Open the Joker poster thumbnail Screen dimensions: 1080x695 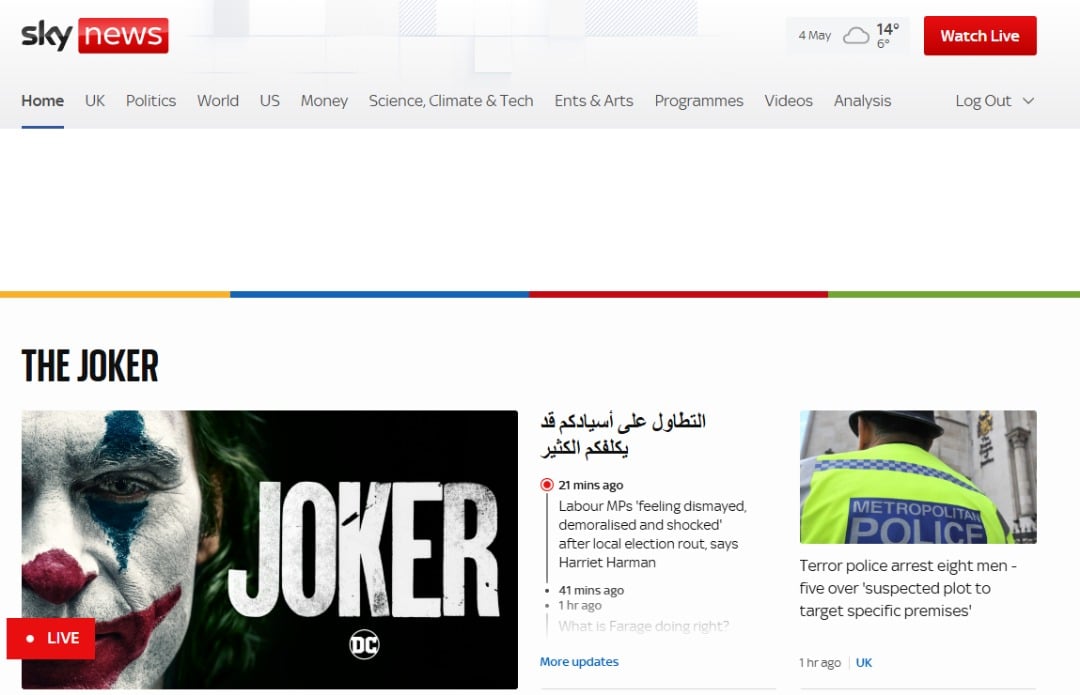tap(269, 550)
